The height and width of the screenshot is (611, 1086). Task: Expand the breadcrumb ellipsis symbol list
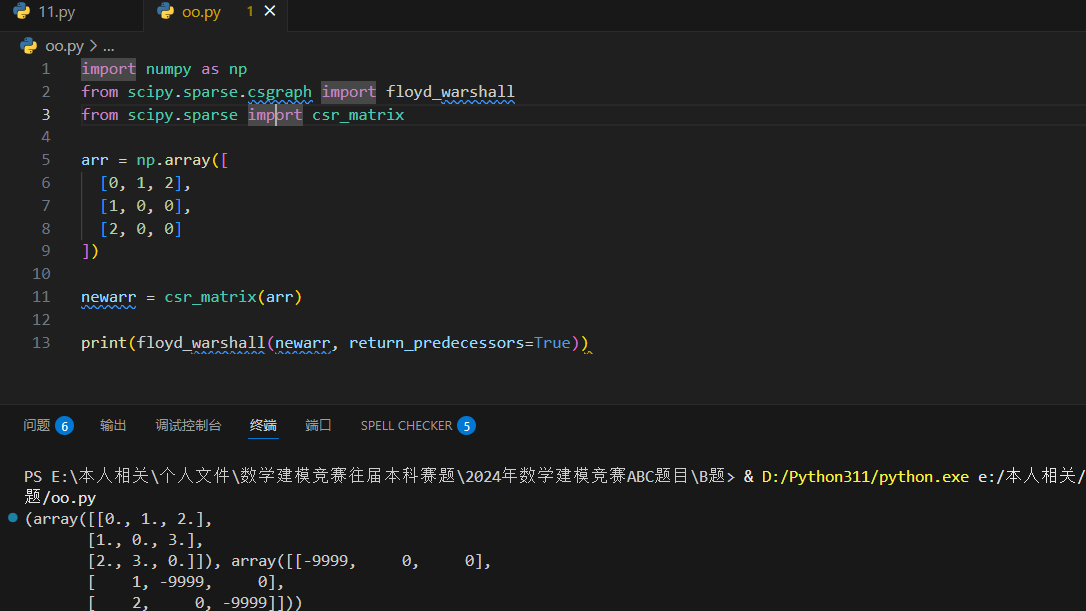click(109, 46)
